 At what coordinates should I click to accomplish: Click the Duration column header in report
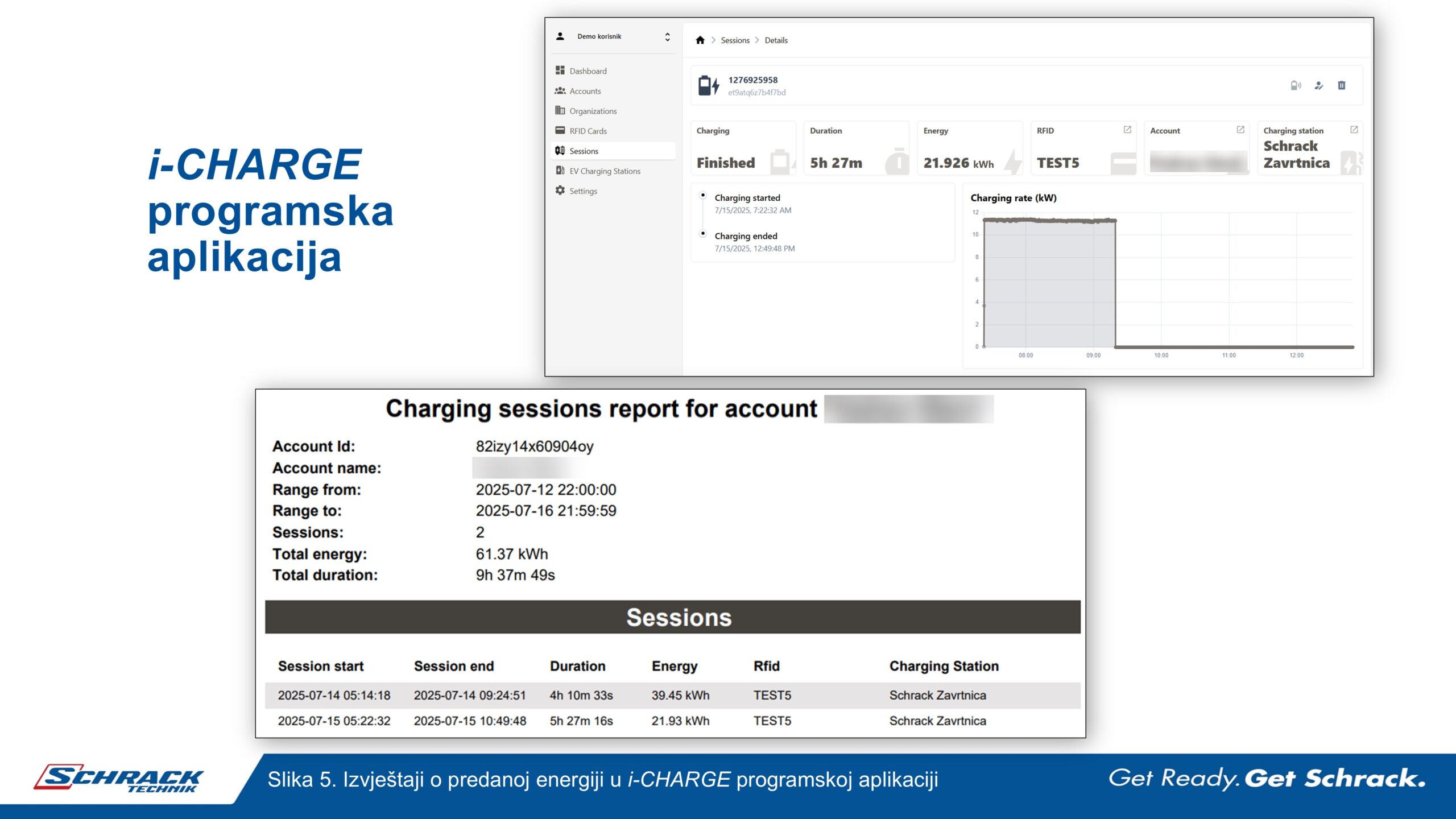coord(577,666)
